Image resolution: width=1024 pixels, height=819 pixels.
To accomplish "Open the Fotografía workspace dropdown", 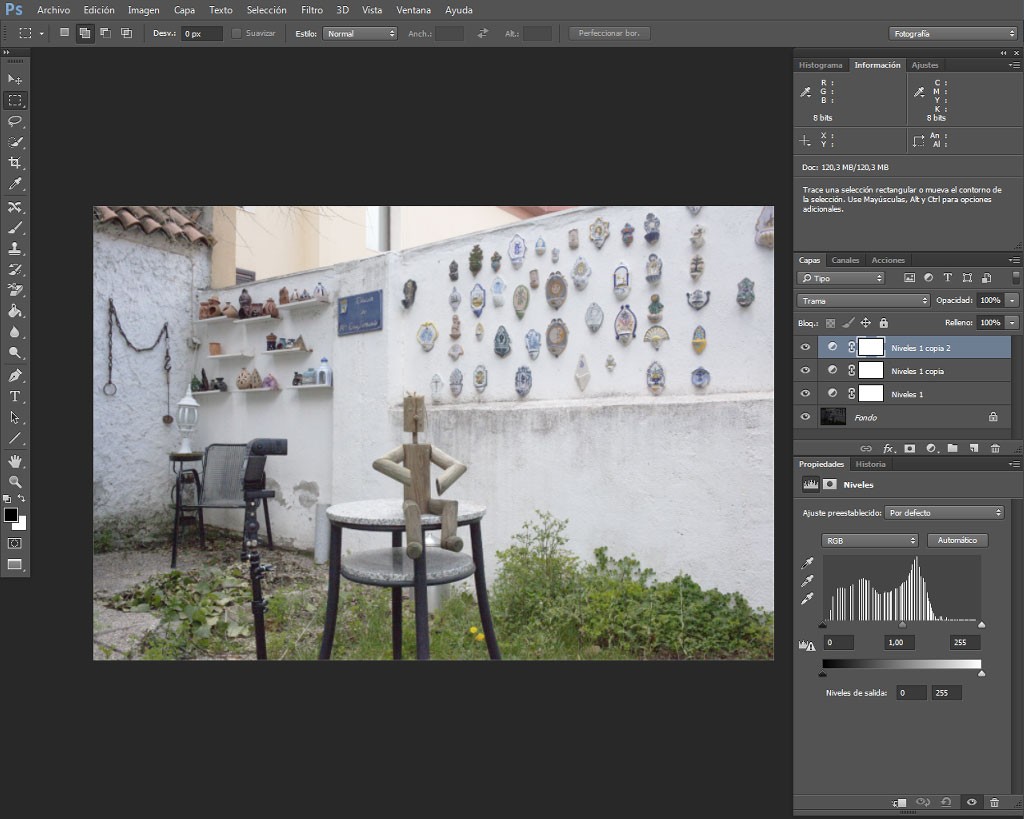I will [x=952, y=33].
